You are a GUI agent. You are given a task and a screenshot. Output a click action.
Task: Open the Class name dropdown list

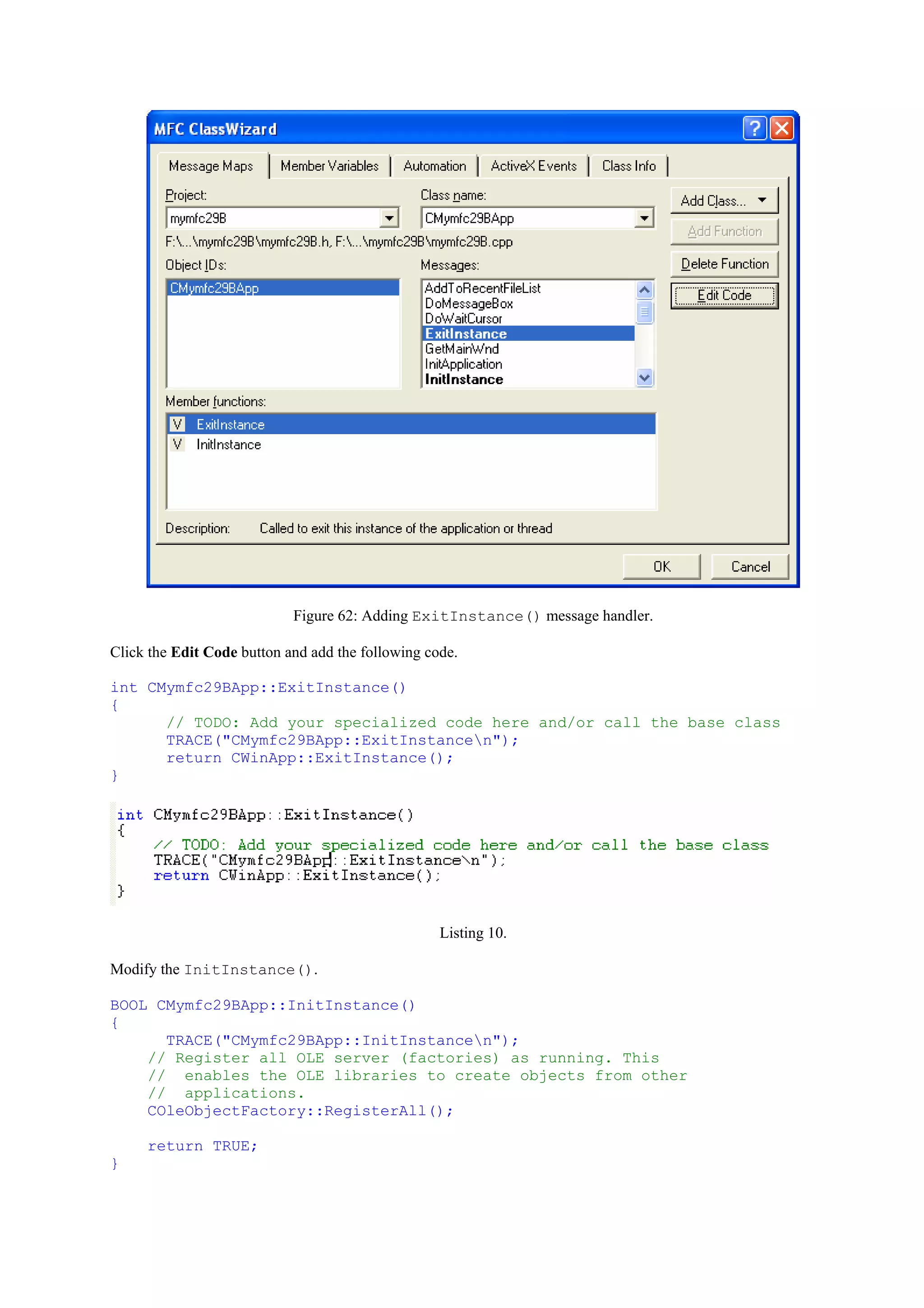644,218
